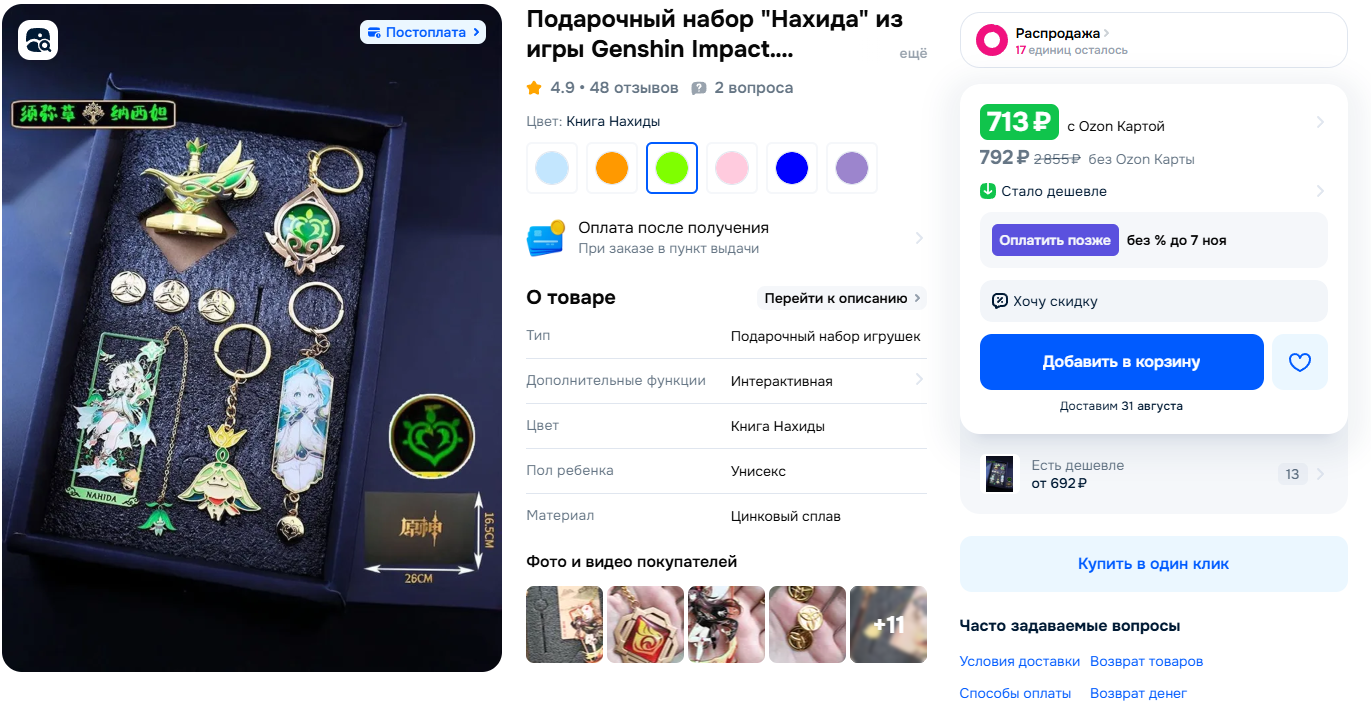
Task: Expand the Дополнительные функции row chevron
Action: [919, 380]
